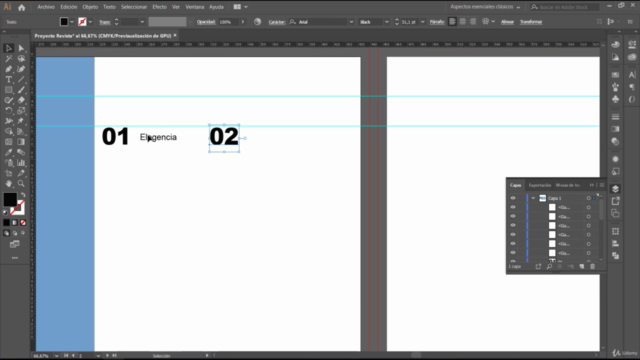Select the Paintbrush tool
The width and height of the screenshot is (640, 360).
tap(21, 90)
